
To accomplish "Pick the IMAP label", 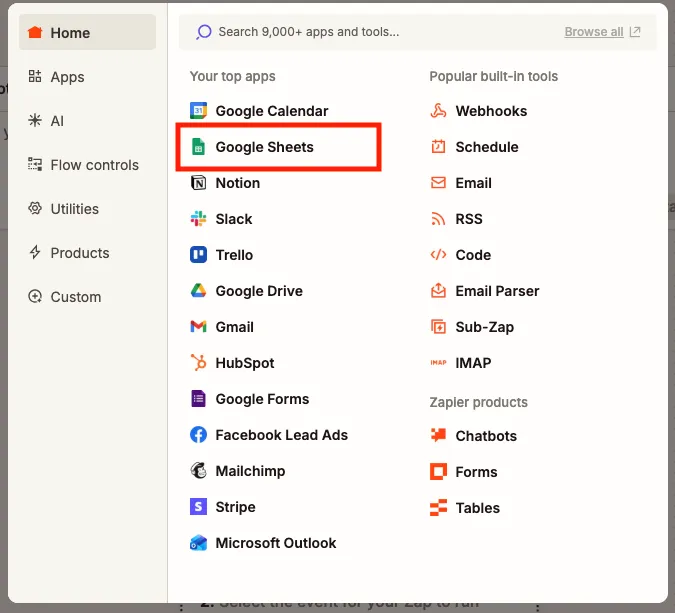I will point(473,363).
